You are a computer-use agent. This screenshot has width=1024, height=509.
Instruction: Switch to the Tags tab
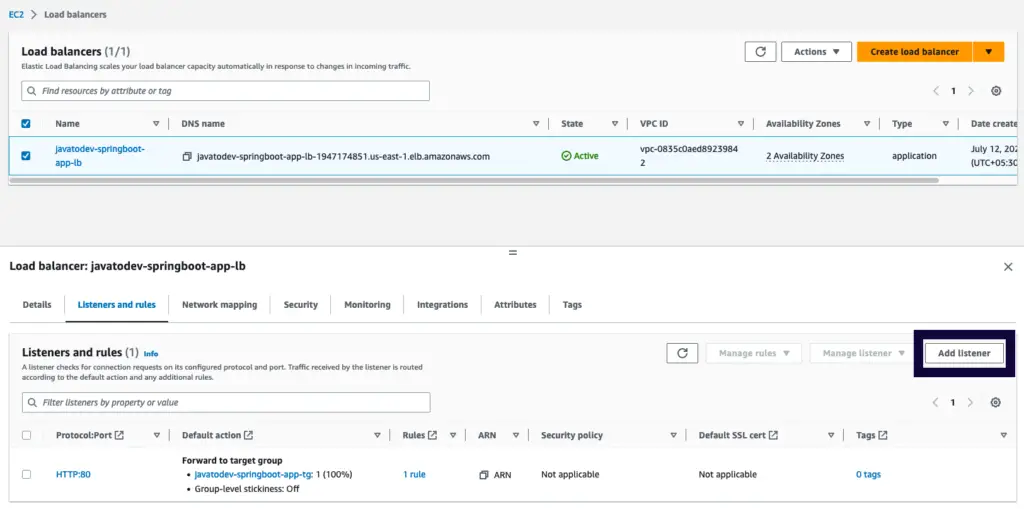(572, 304)
